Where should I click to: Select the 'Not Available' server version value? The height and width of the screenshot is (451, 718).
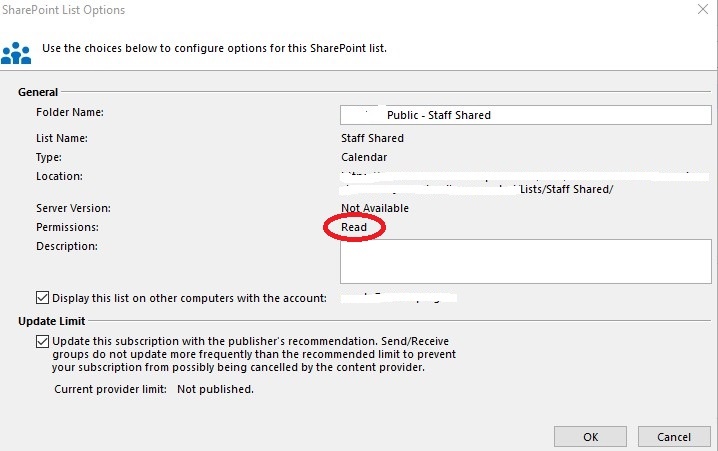[x=375, y=208]
